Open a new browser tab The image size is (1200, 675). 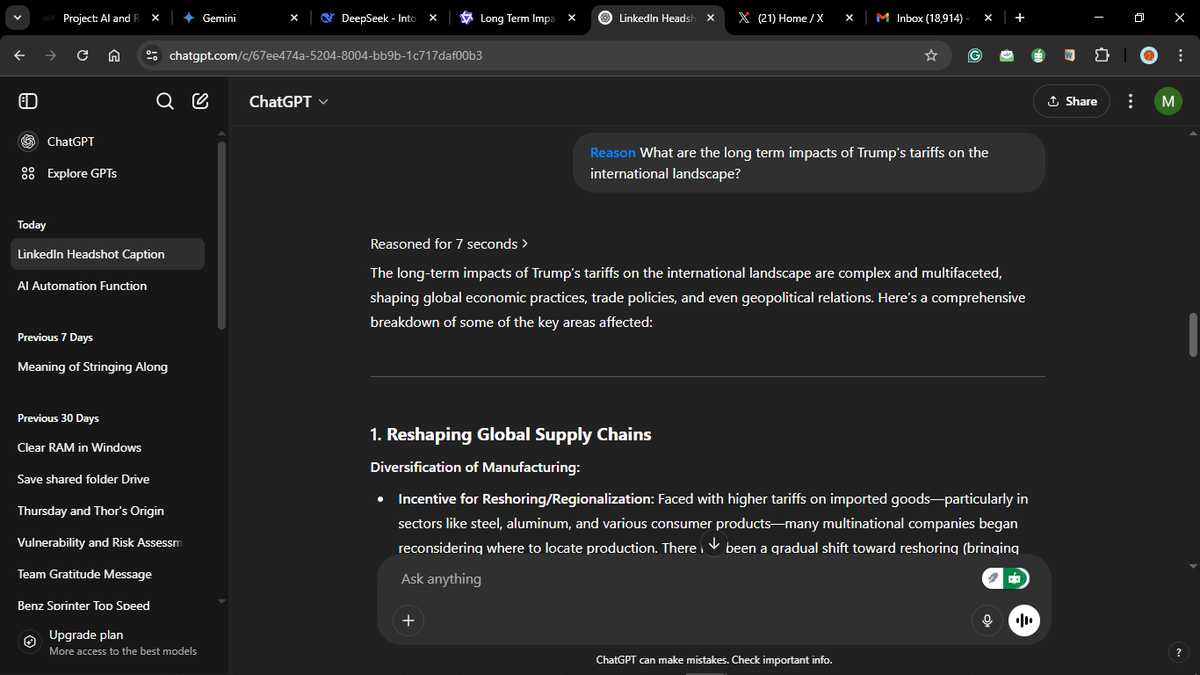coord(1018,18)
